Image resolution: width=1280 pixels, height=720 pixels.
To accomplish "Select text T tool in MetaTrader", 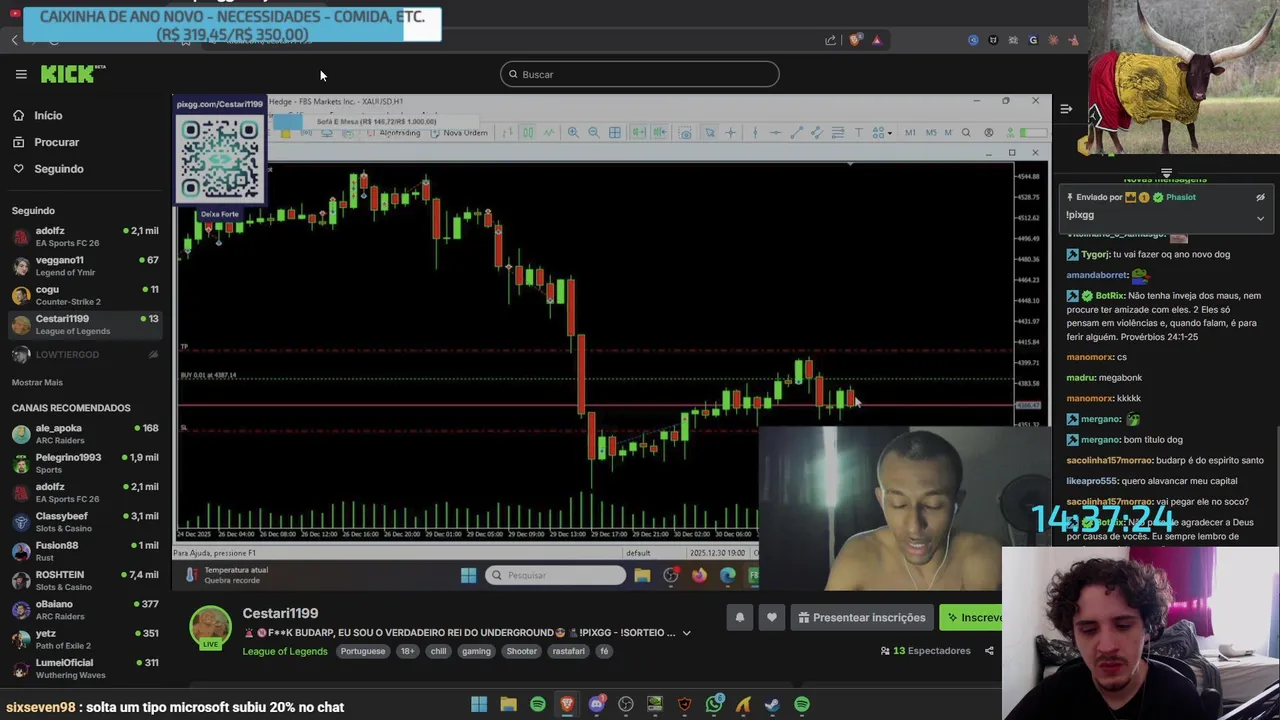I will tap(858, 133).
